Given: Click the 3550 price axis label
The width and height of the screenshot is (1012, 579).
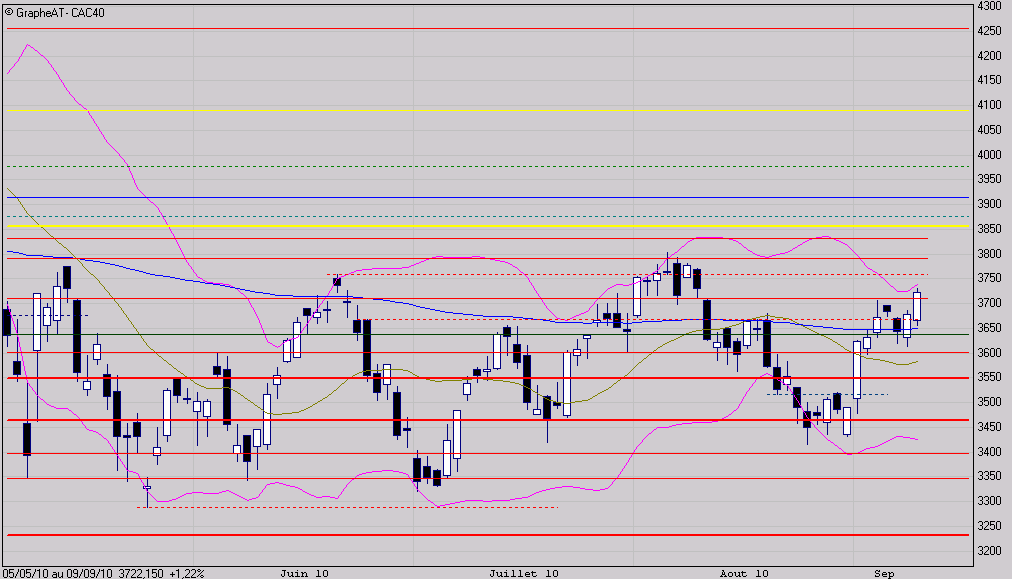Looking at the screenshot, I should point(989,377).
